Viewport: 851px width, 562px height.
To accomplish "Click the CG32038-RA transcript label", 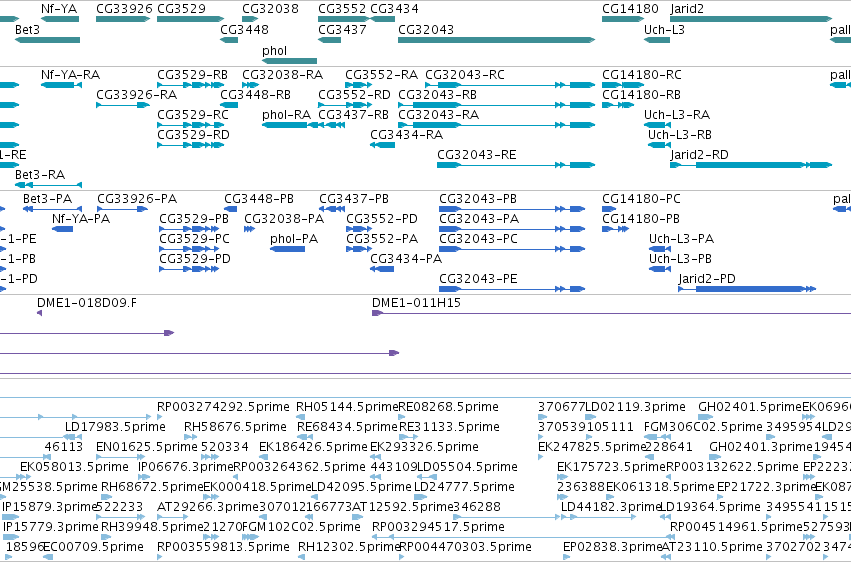I will click(x=282, y=74).
